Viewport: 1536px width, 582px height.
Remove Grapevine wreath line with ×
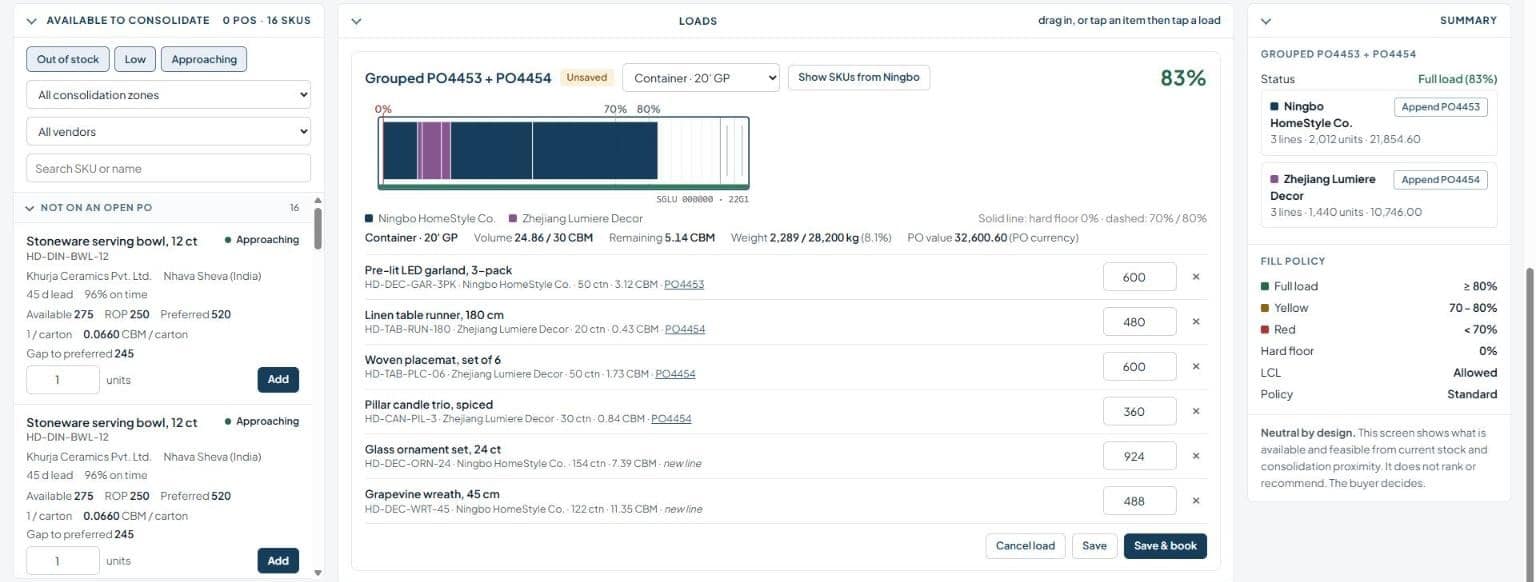1195,501
